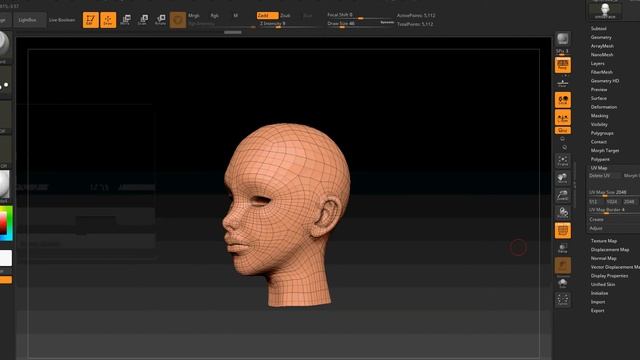640x360 pixels.
Task: Collapse the UV Map section
Action: (599, 168)
